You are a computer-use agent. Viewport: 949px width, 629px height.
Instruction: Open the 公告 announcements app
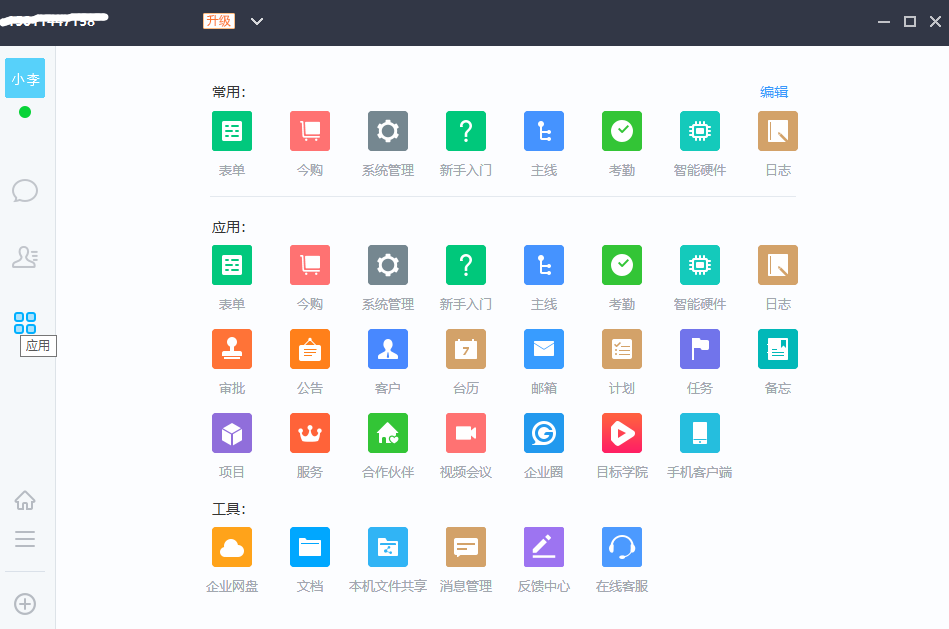pos(309,349)
